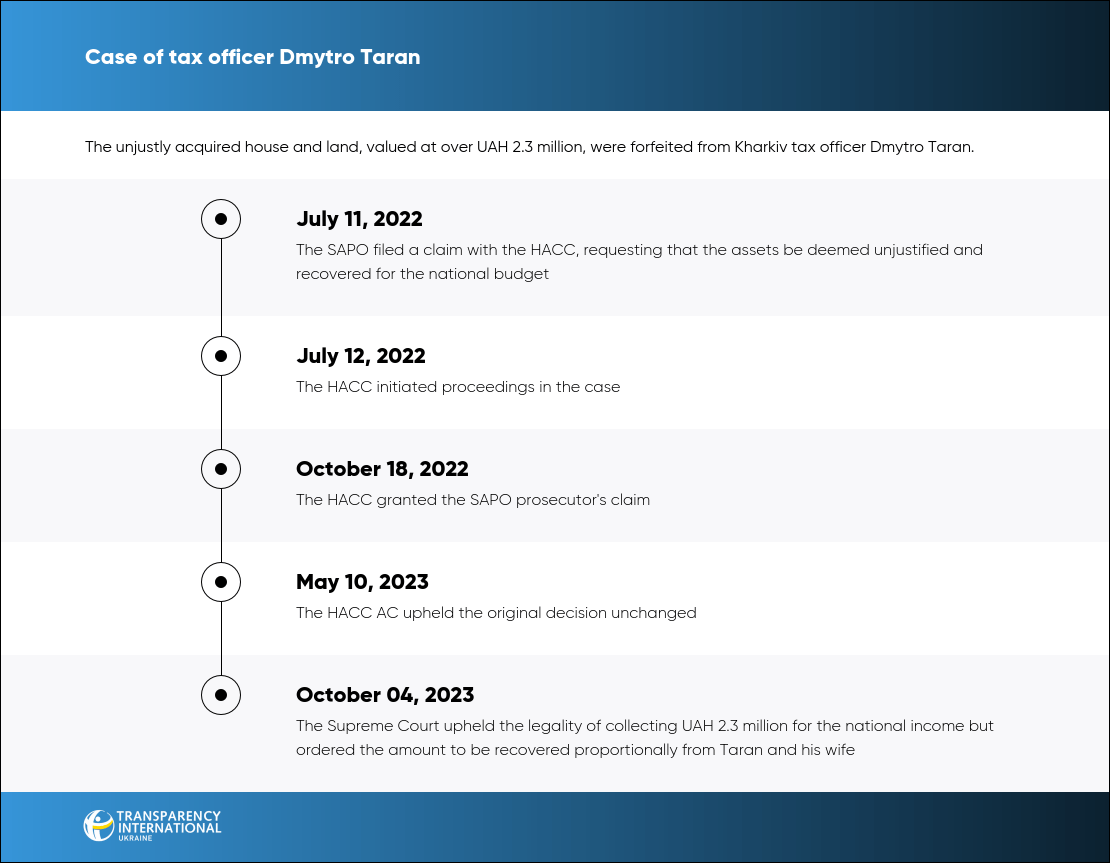Select the "May 10, 2023" date heading
Image resolution: width=1110 pixels, height=863 pixels.
(x=362, y=582)
